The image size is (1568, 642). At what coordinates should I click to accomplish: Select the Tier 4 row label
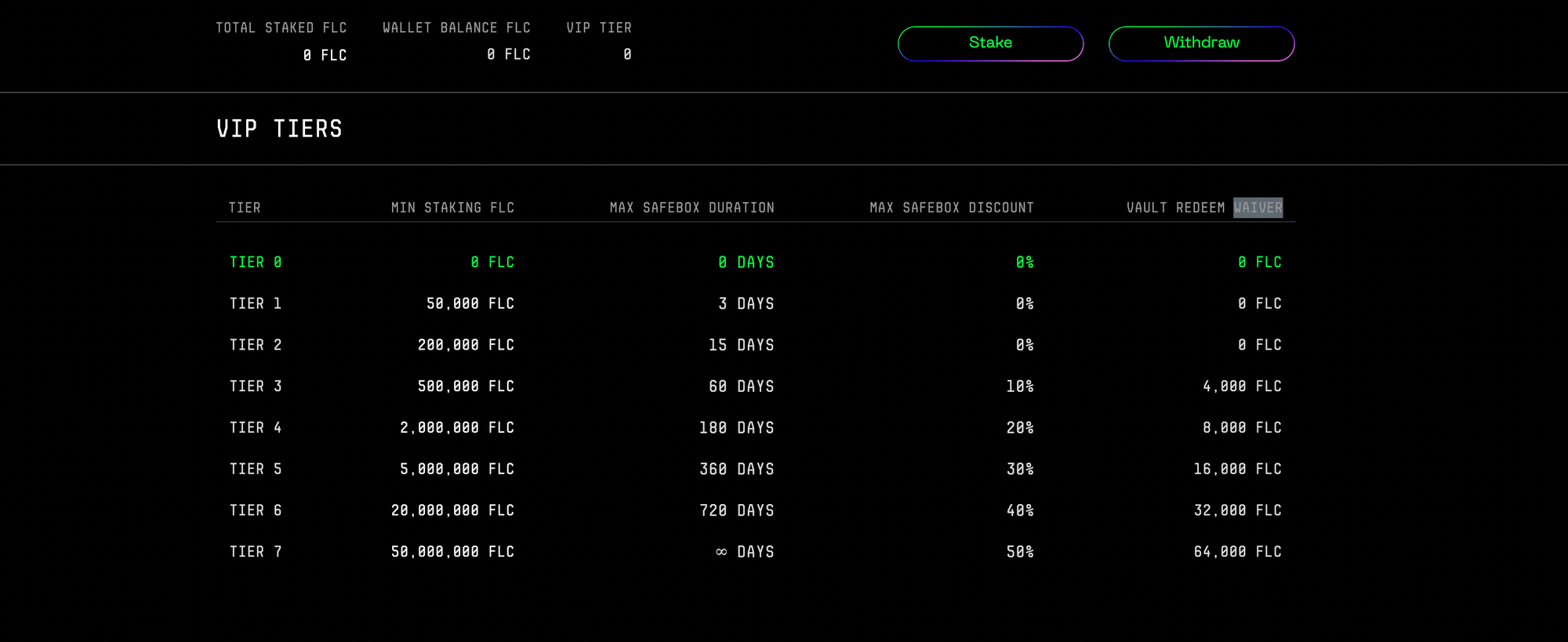click(x=256, y=428)
